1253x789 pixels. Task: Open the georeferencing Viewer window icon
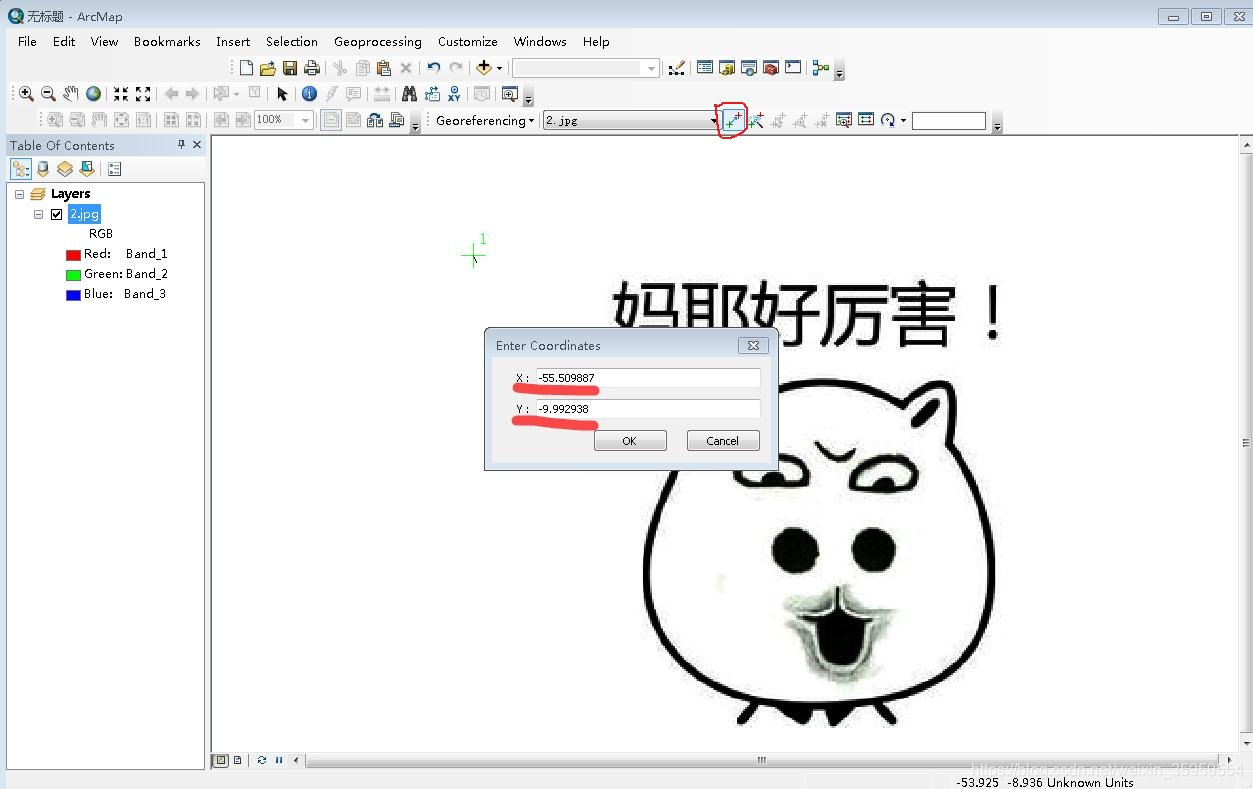pos(844,120)
